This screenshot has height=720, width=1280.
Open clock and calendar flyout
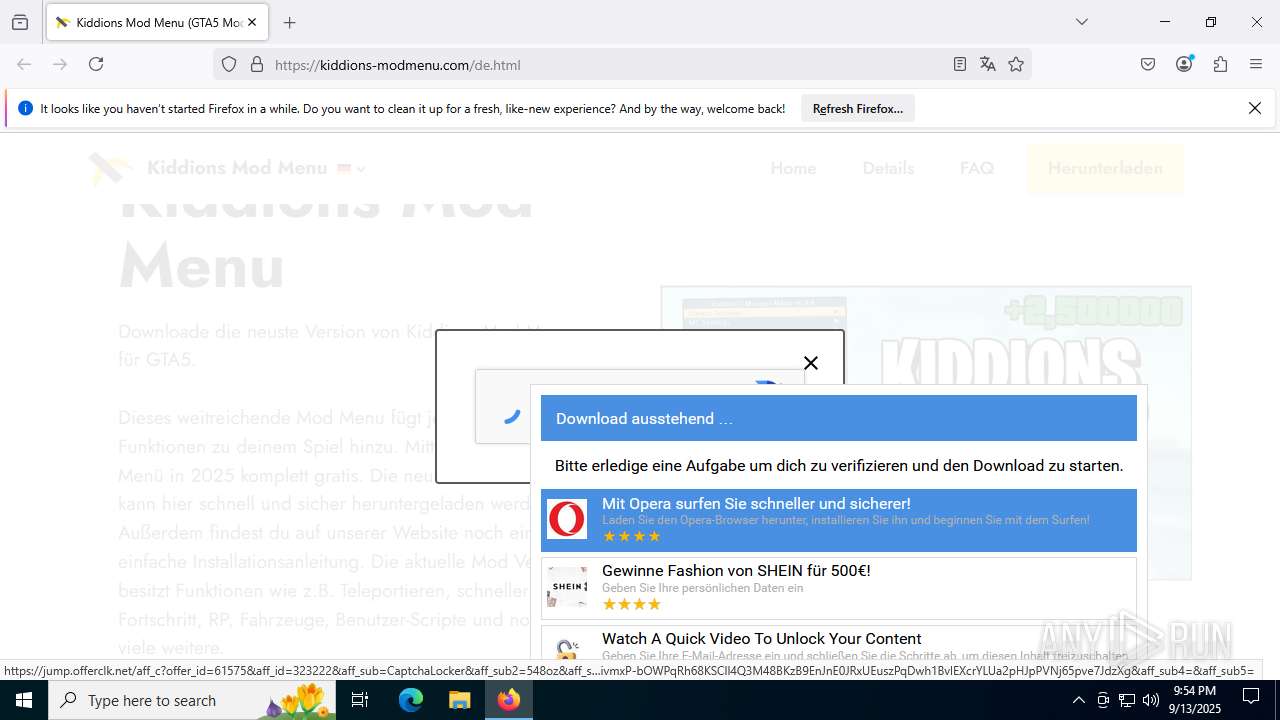click(1195, 700)
